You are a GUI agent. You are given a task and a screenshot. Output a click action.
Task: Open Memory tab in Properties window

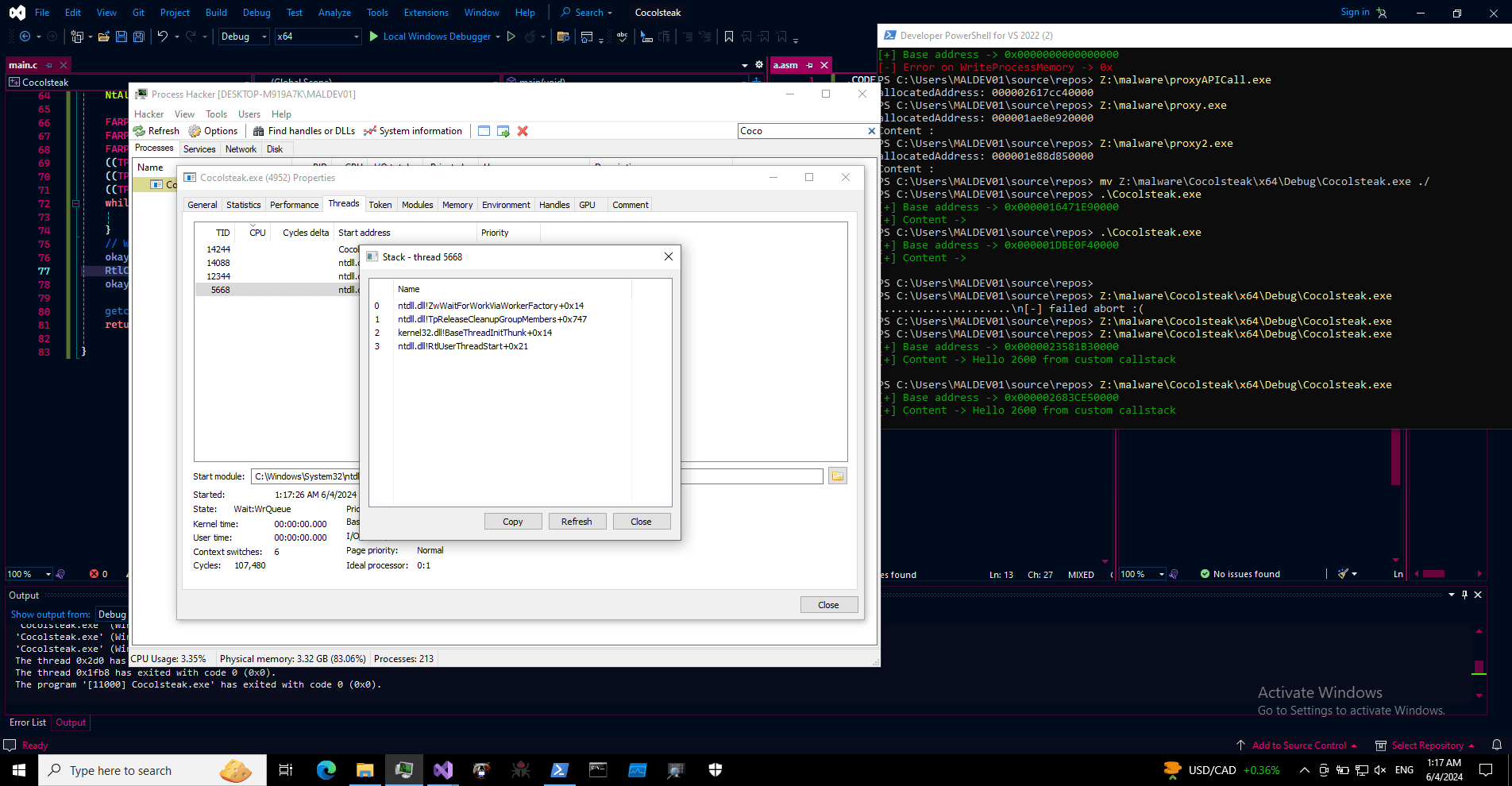(457, 205)
